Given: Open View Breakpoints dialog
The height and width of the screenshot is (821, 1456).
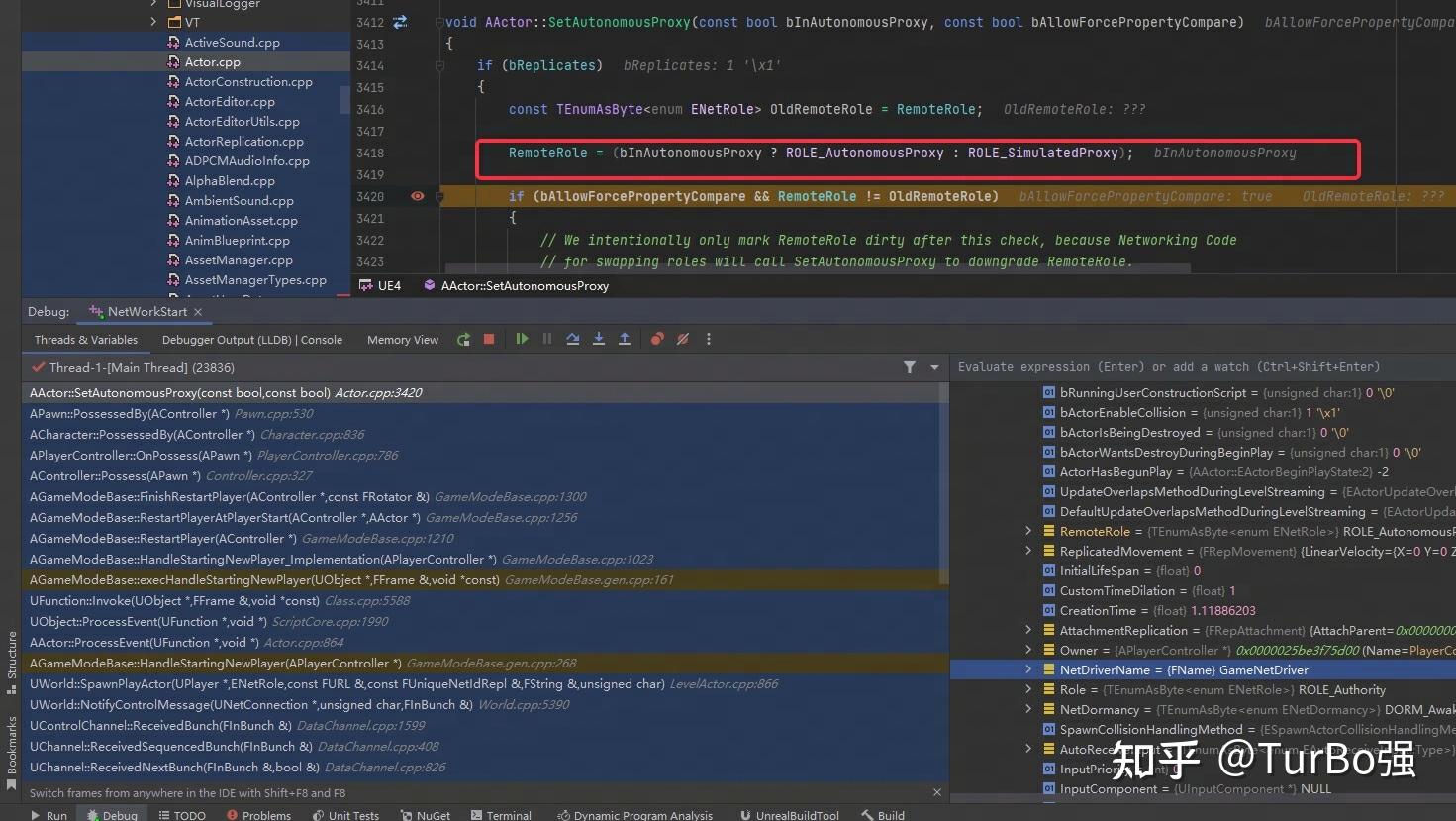Looking at the screenshot, I should pyautogui.click(x=657, y=339).
